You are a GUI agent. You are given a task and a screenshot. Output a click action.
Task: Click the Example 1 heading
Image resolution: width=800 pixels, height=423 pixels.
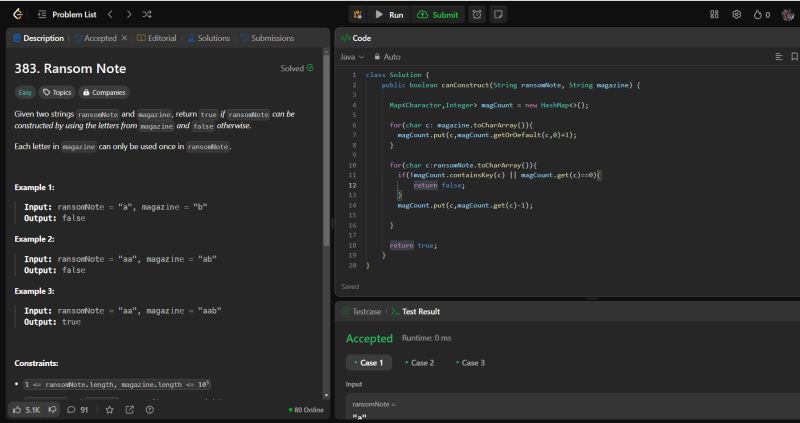pos(34,187)
